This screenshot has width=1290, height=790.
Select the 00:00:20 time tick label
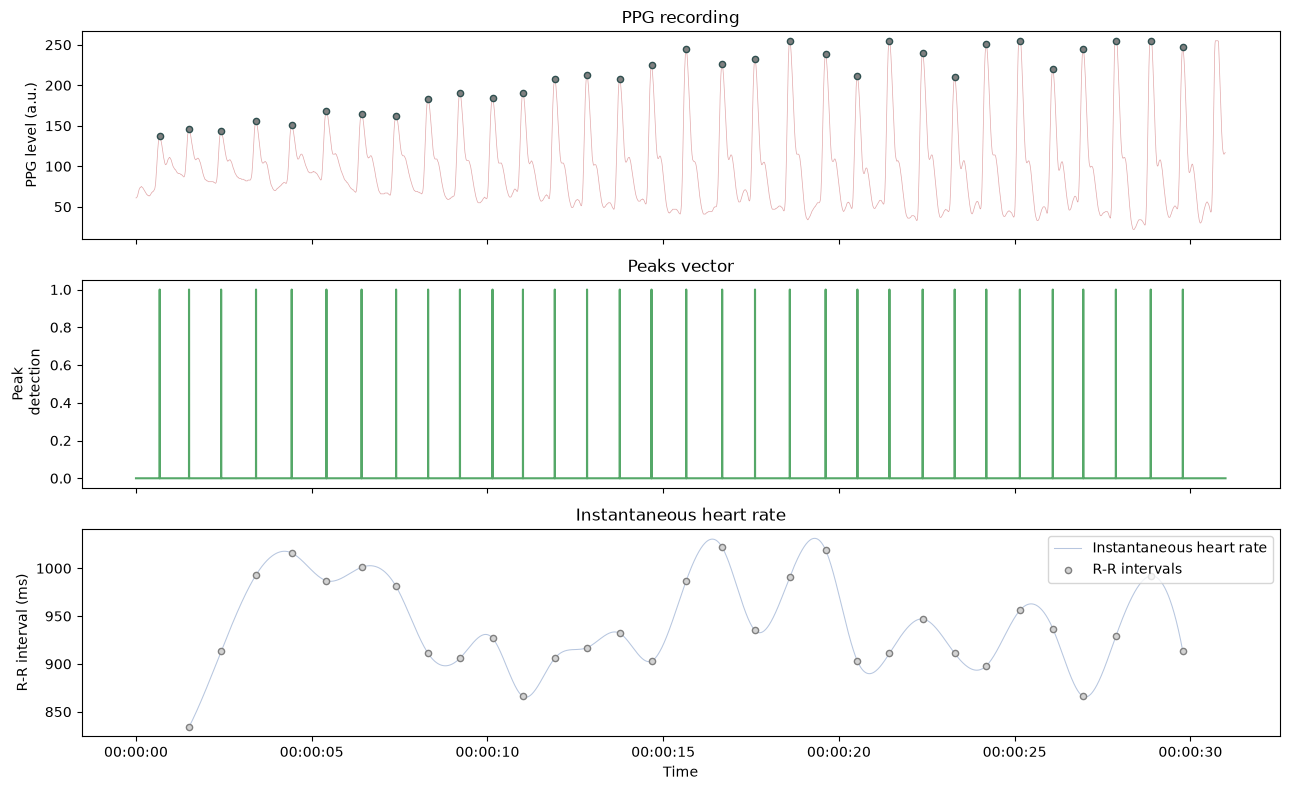pos(839,753)
